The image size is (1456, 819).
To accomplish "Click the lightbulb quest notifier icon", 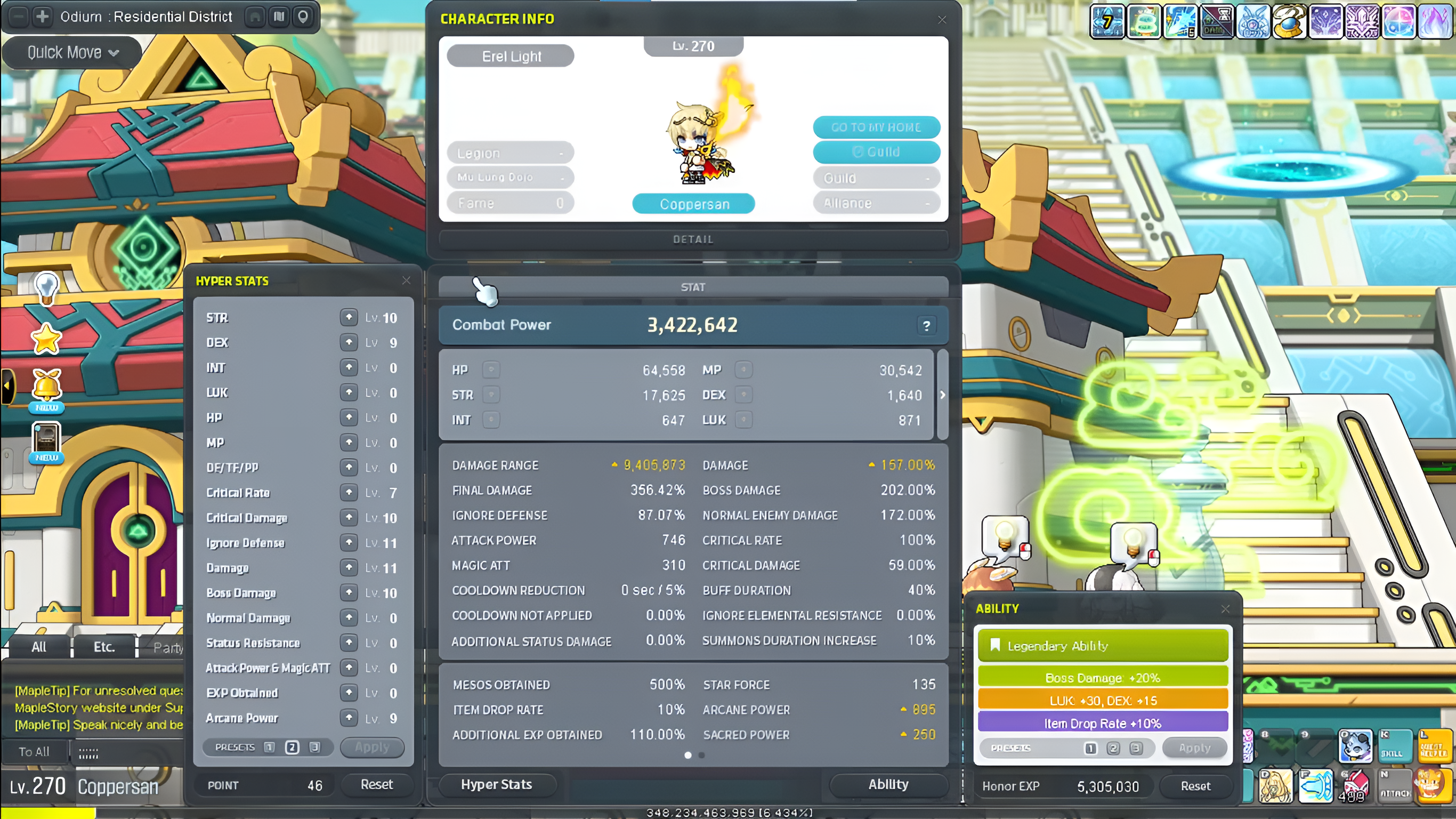I will (x=46, y=288).
